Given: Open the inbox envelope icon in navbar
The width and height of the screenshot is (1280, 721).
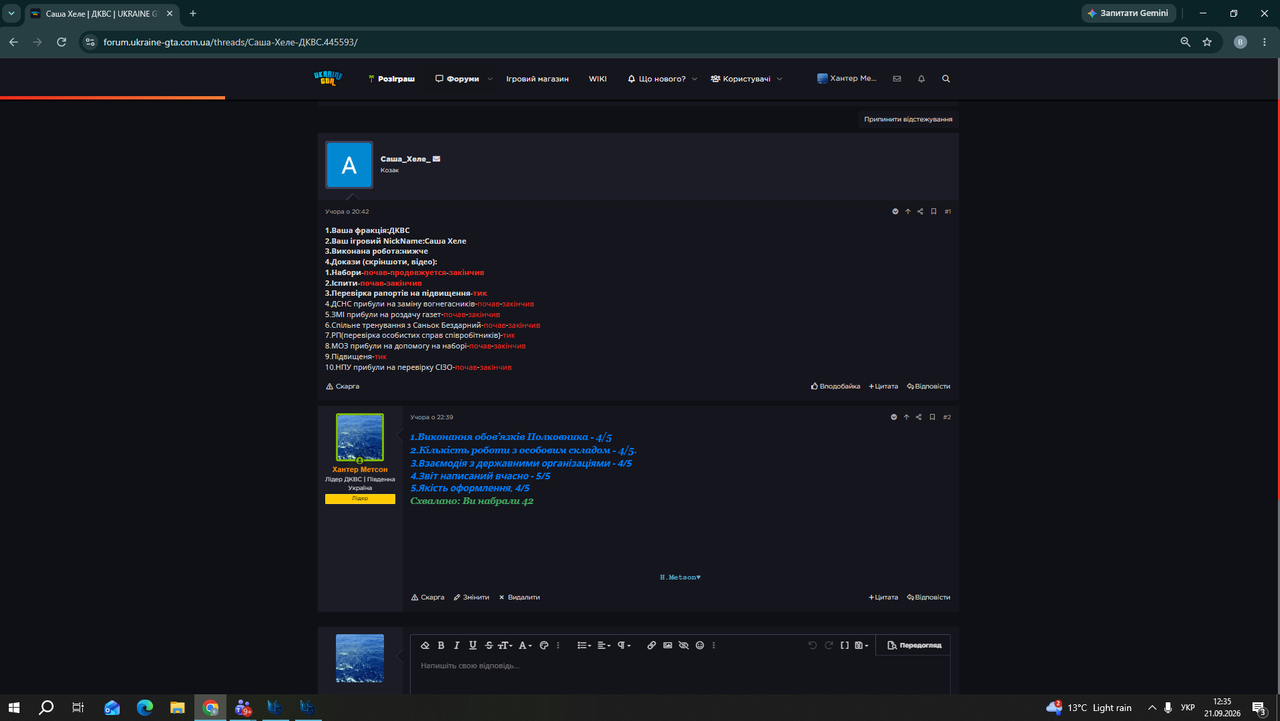Looking at the screenshot, I should pyautogui.click(x=897, y=78).
